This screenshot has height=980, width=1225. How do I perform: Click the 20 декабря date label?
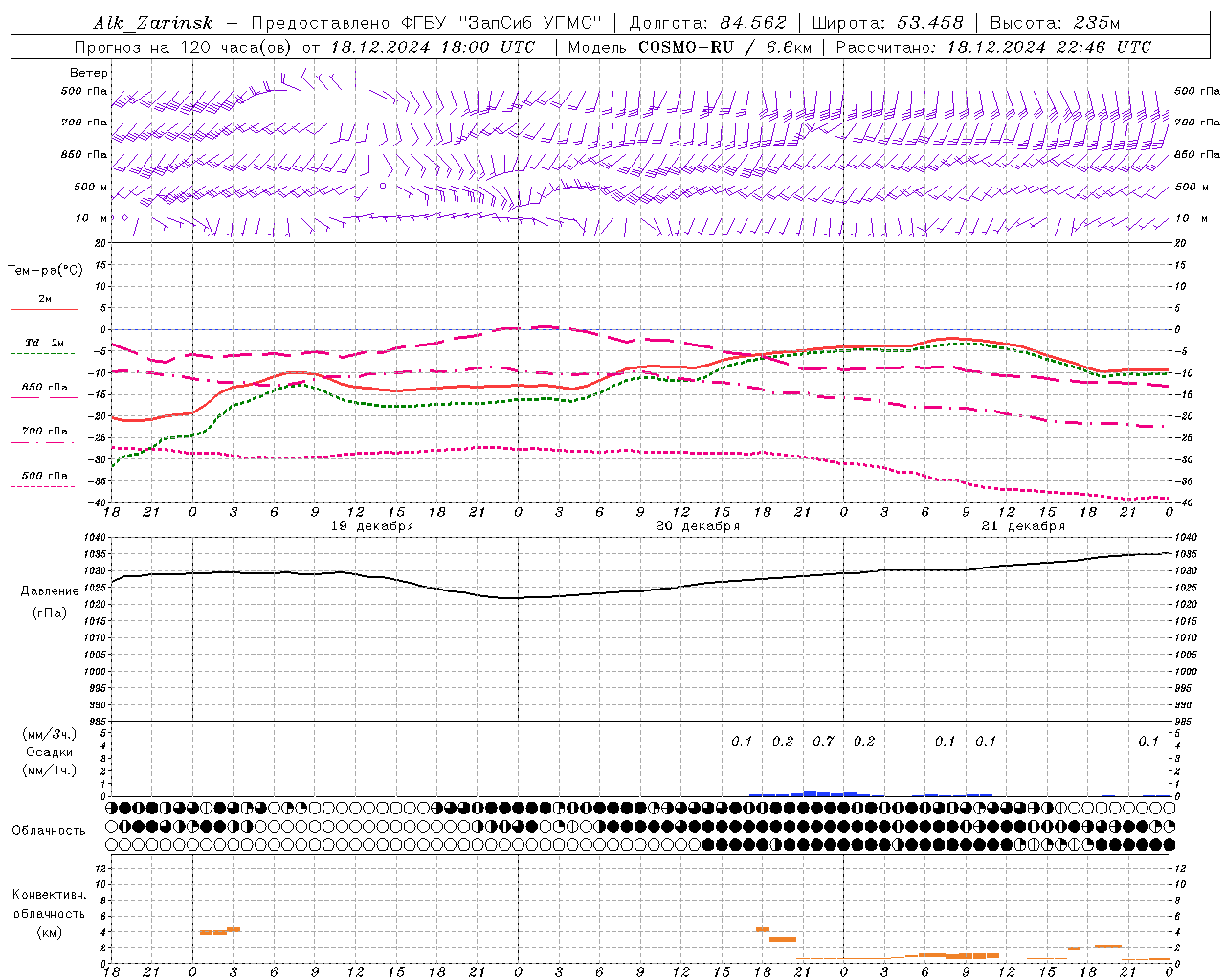click(698, 526)
